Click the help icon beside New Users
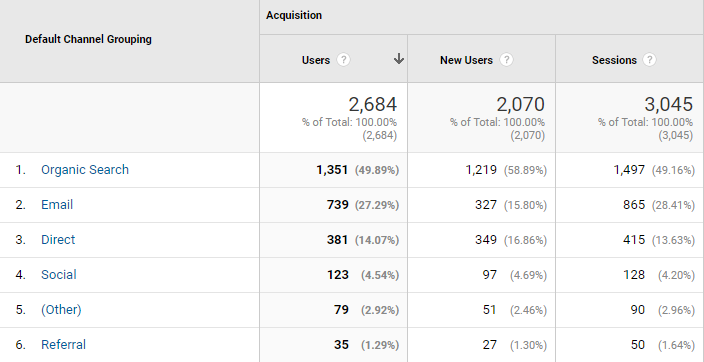The image size is (704, 362). coord(506,60)
